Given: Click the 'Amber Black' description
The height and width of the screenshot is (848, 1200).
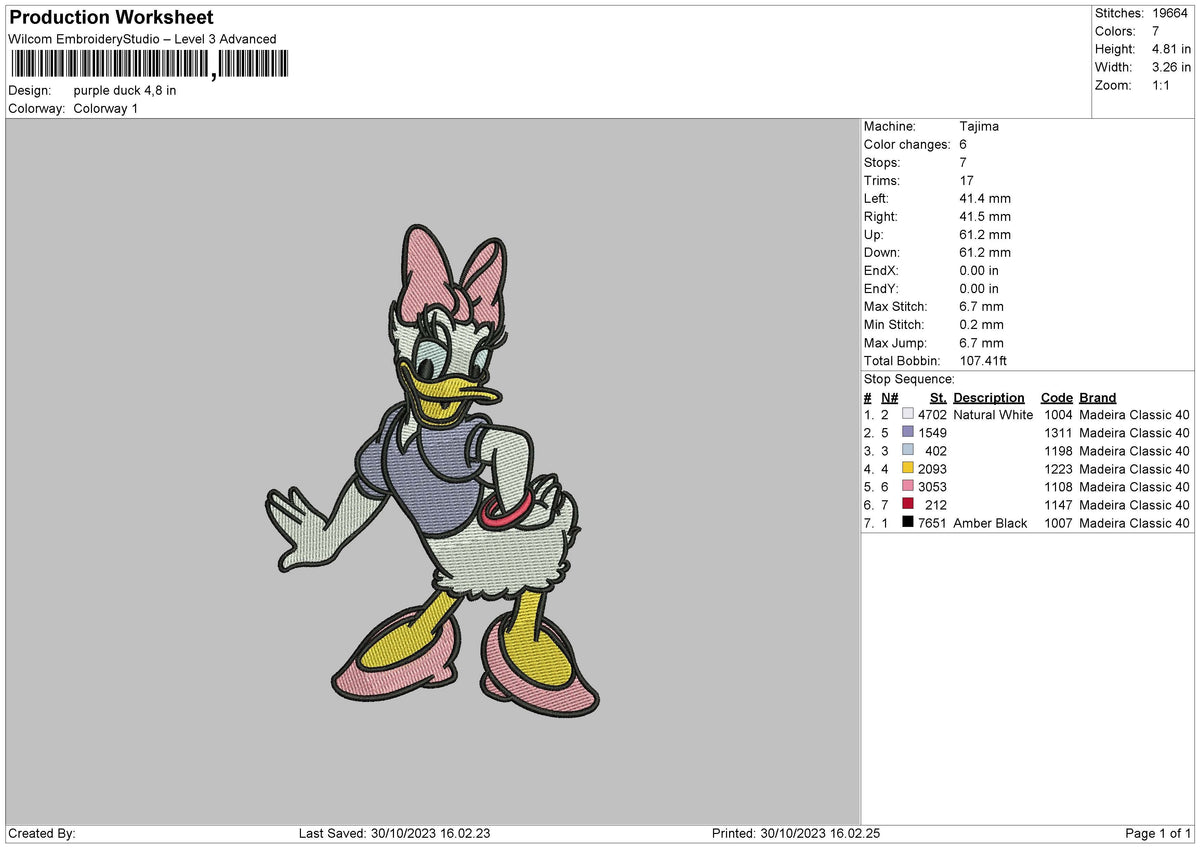Looking at the screenshot, I should point(990,522).
